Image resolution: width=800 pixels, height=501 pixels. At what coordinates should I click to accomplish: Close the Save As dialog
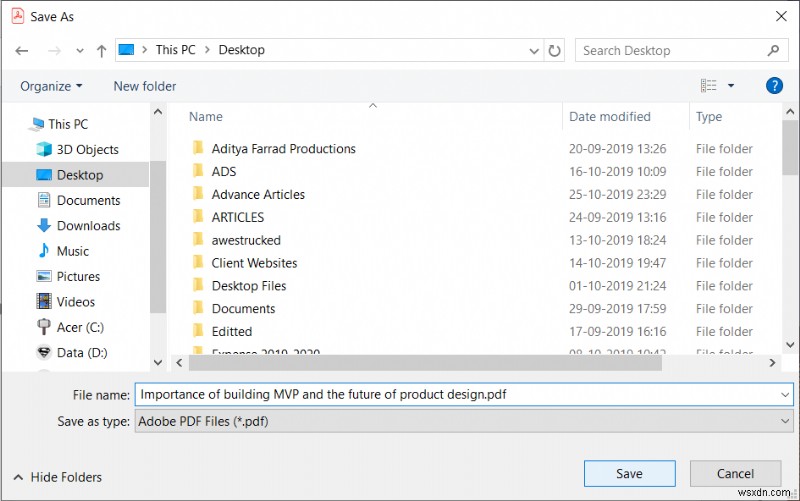[x=781, y=16]
